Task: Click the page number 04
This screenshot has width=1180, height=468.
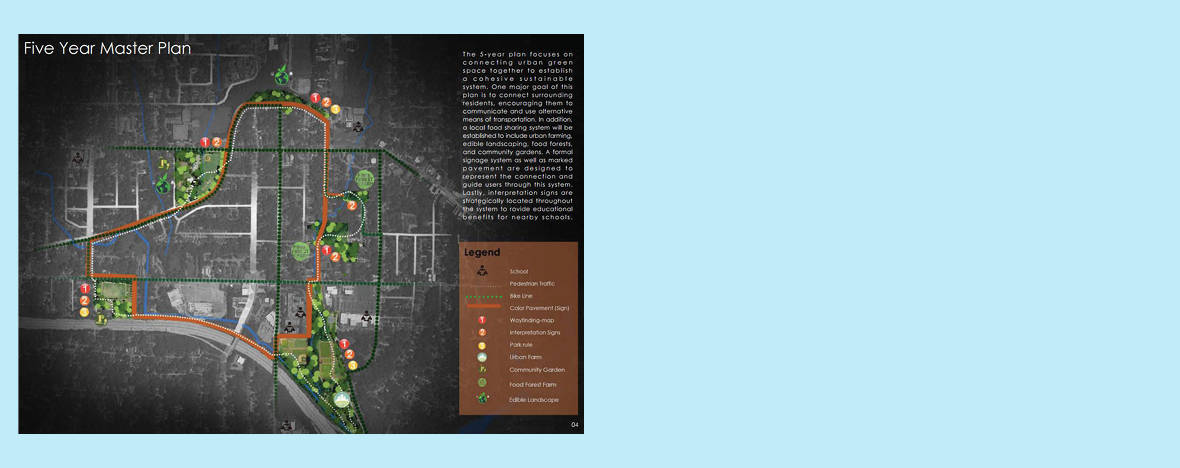Action: click(575, 426)
